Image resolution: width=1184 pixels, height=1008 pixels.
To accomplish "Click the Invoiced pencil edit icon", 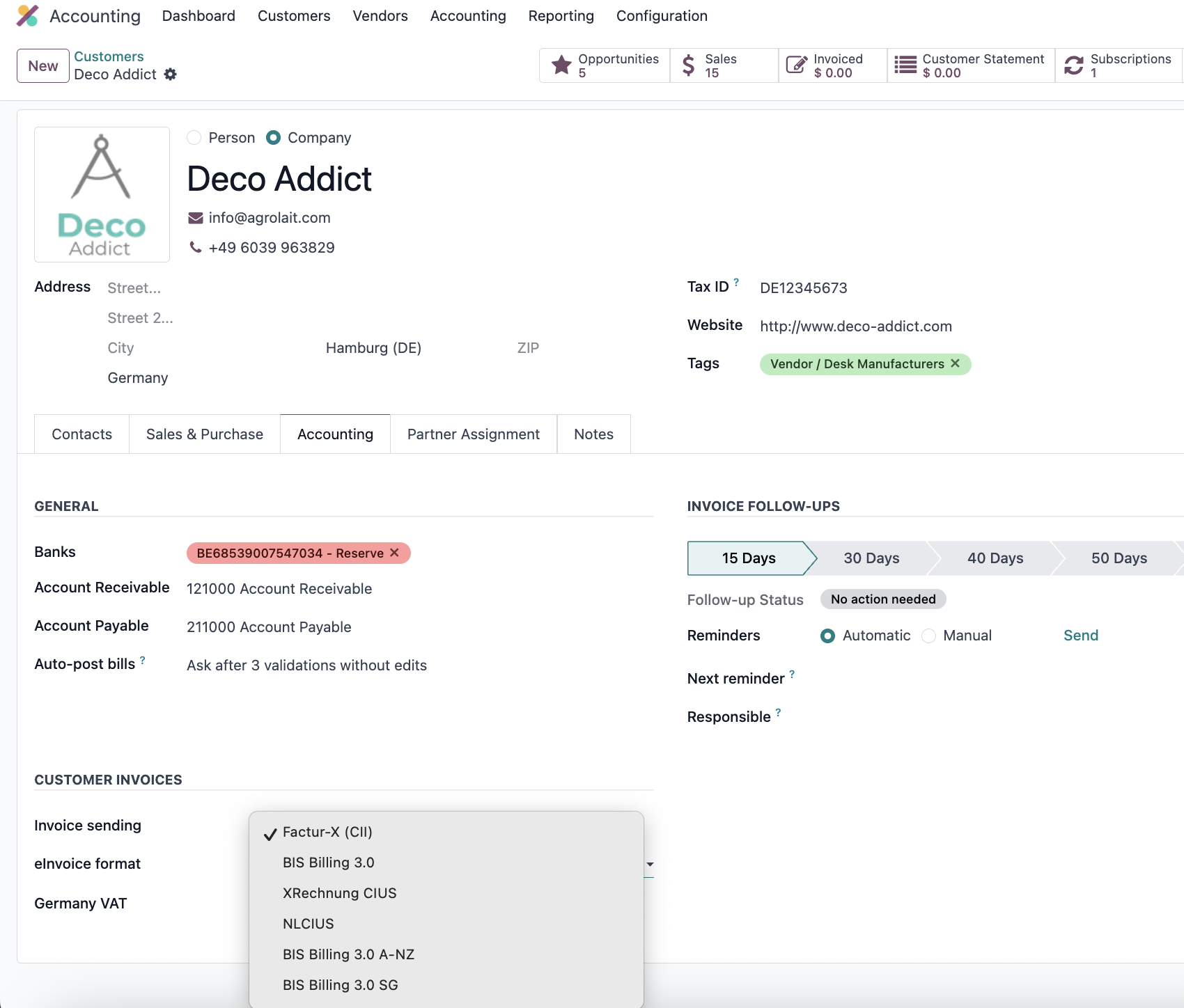I will [796, 65].
